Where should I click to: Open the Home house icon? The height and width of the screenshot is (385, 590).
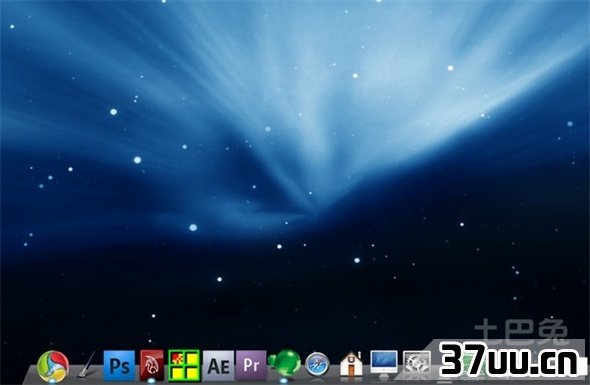351,364
